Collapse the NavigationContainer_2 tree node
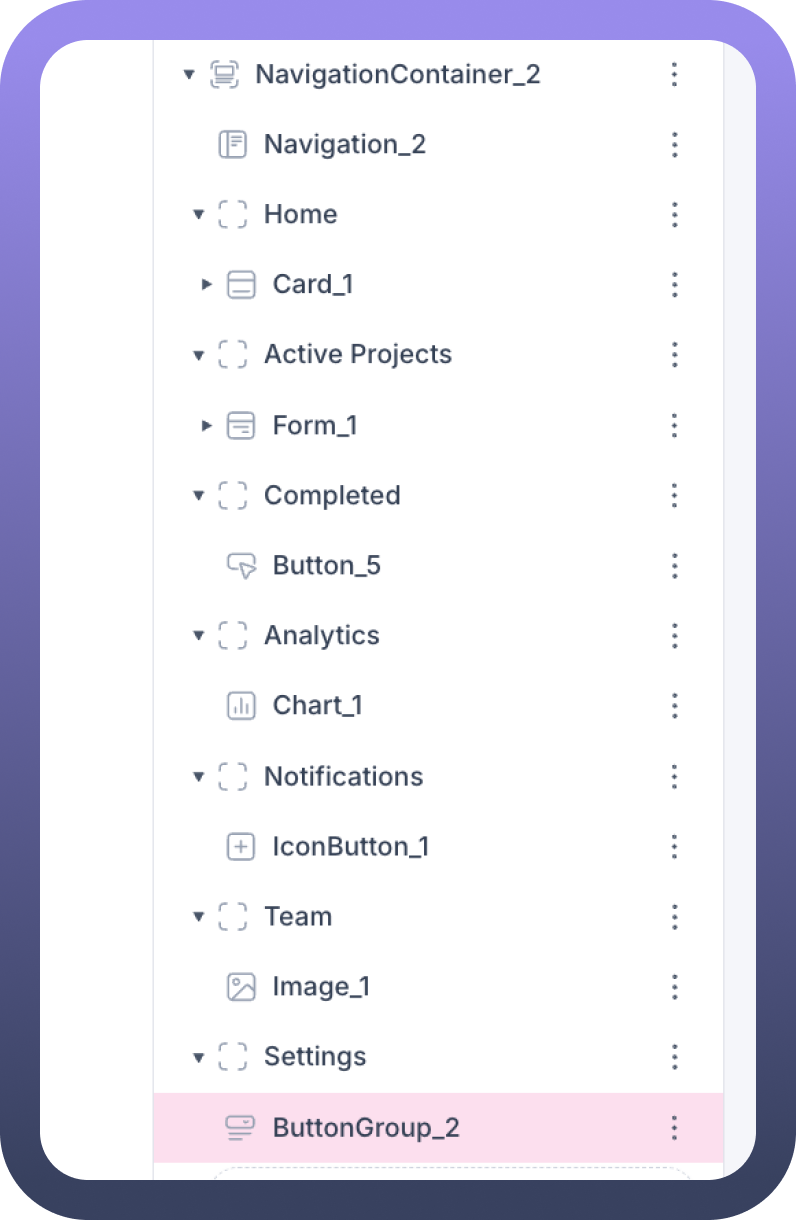 click(189, 75)
